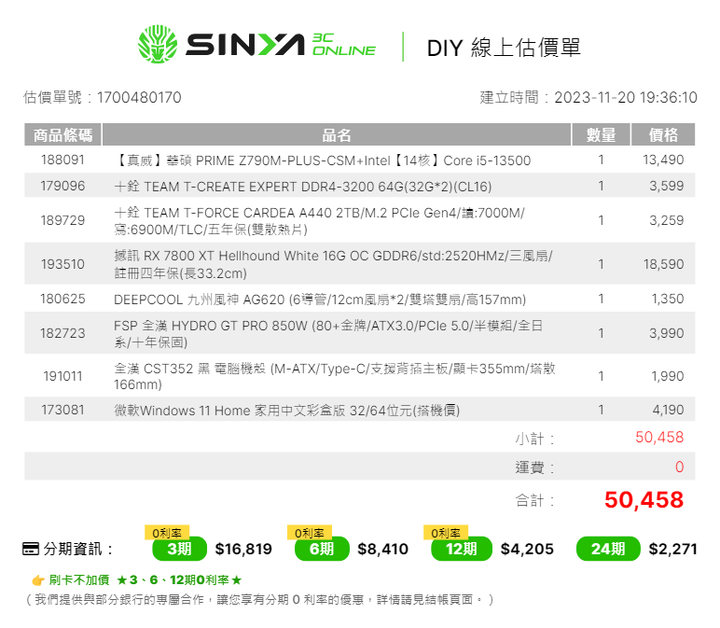Click the bank partnership note in parentheses
The width and height of the screenshot is (720, 628).
click(x=259, y=600)
